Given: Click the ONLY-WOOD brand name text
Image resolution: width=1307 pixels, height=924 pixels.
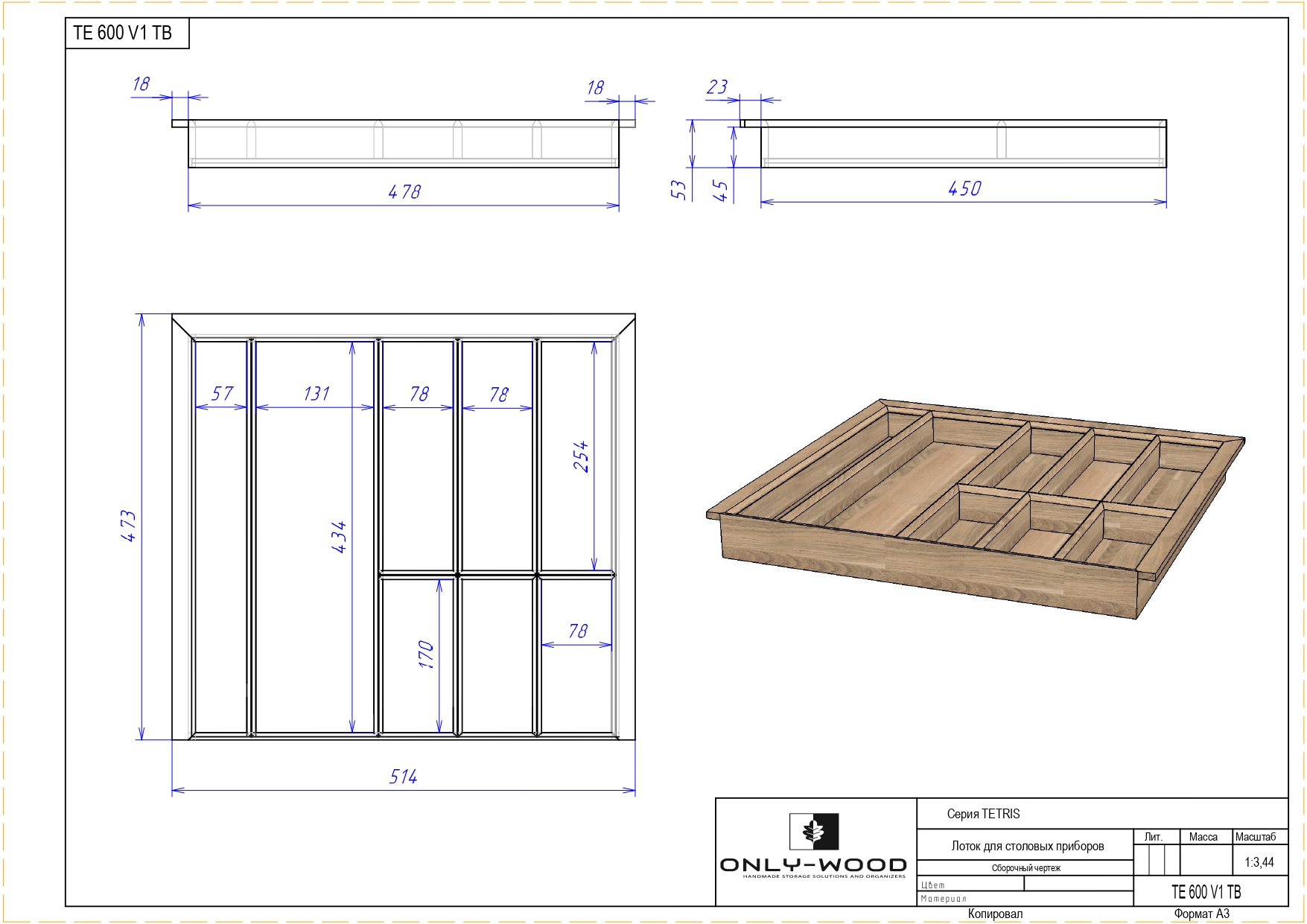Looking at the screenshot, I should point(813,865).
